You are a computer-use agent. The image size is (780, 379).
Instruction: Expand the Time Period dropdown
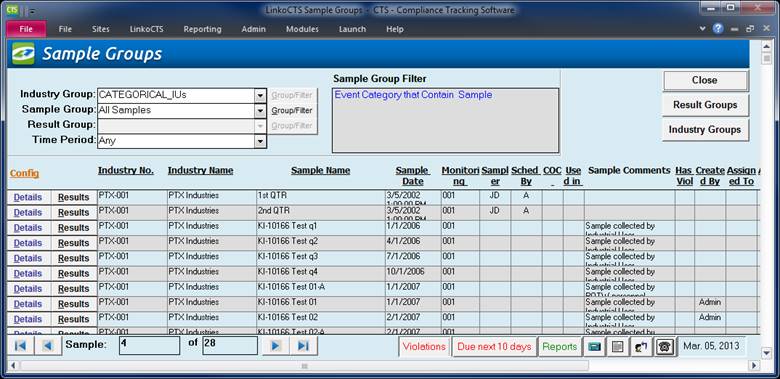pos(260,141)
